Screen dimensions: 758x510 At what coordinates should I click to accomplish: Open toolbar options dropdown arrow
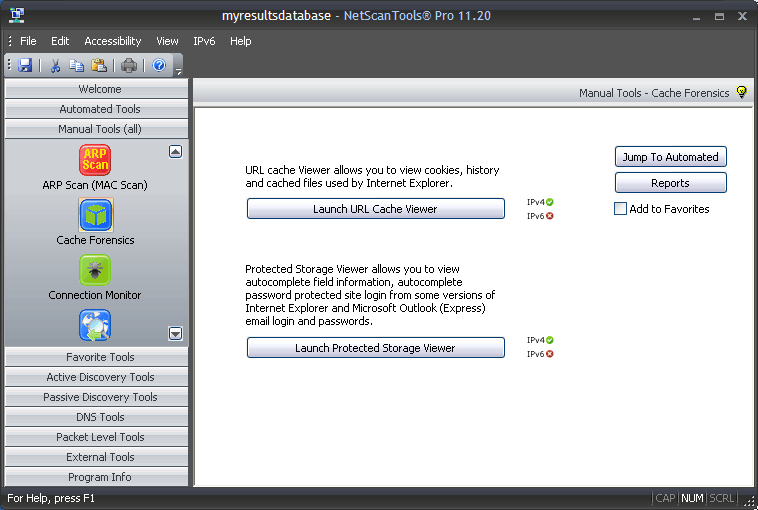click(178, 71)
